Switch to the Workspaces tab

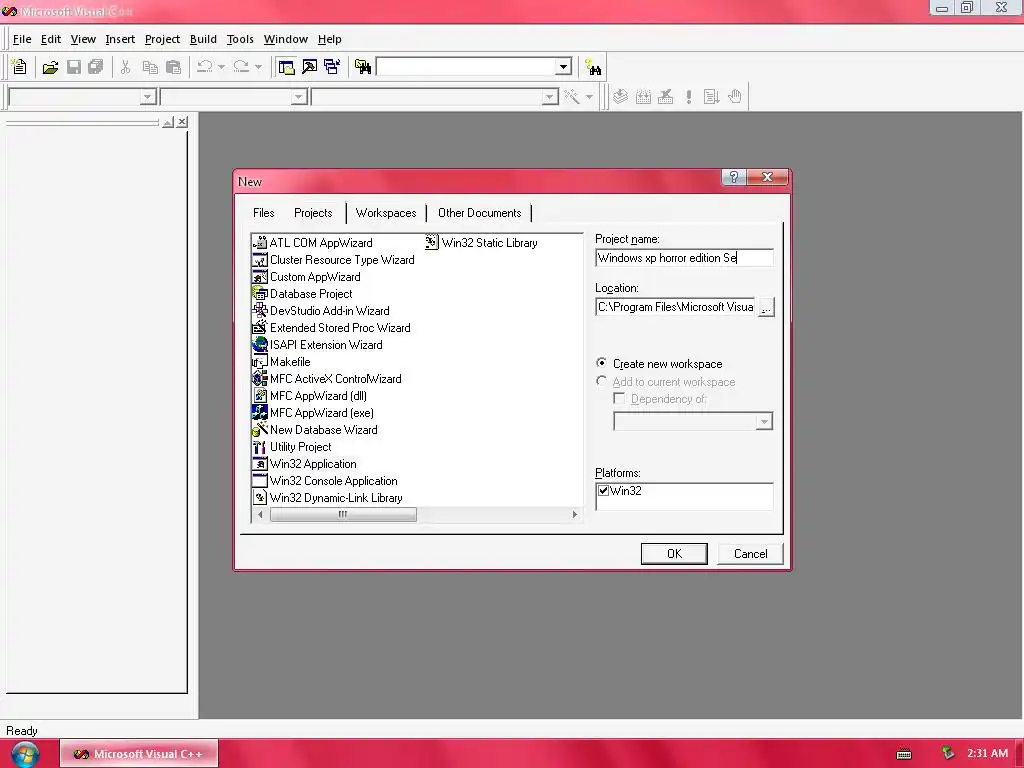(386, 213)
